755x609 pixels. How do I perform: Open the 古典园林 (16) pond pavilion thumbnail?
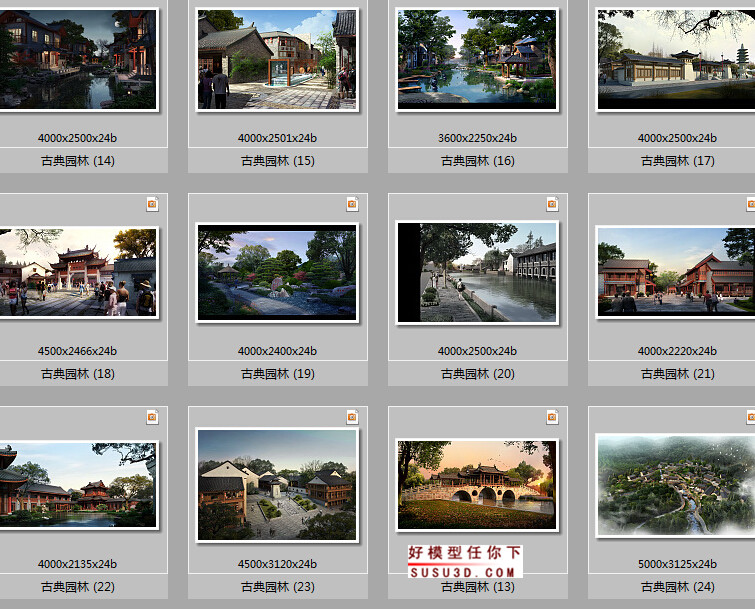(x=477, y=60)
